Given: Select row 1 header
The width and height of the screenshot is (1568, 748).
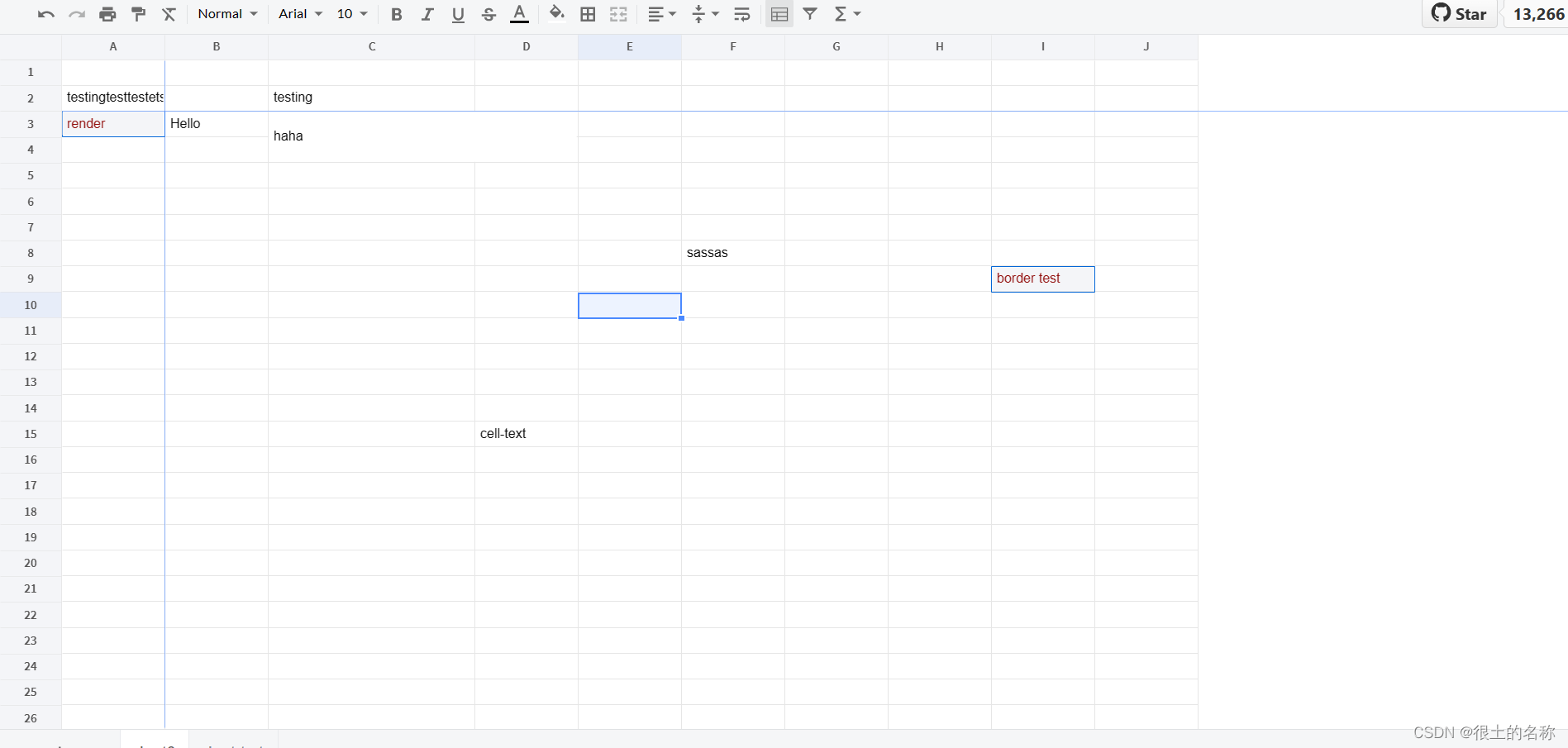Looking at the screenshot, I should 31,72.
